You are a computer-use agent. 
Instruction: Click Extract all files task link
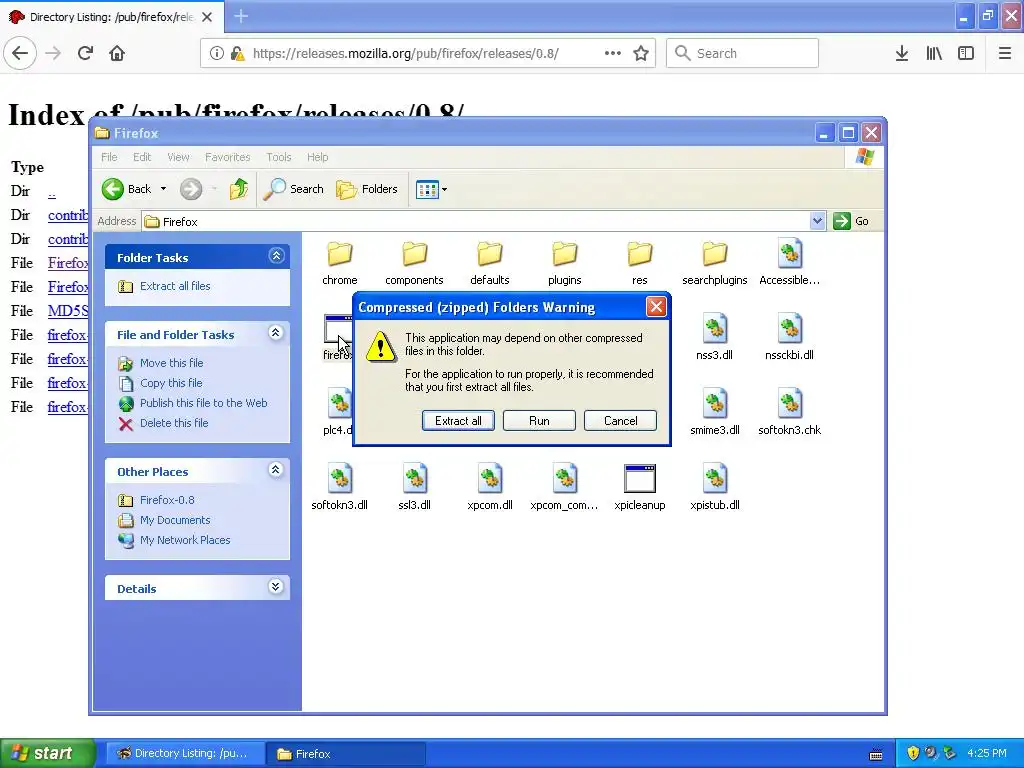tap(175, 286)
